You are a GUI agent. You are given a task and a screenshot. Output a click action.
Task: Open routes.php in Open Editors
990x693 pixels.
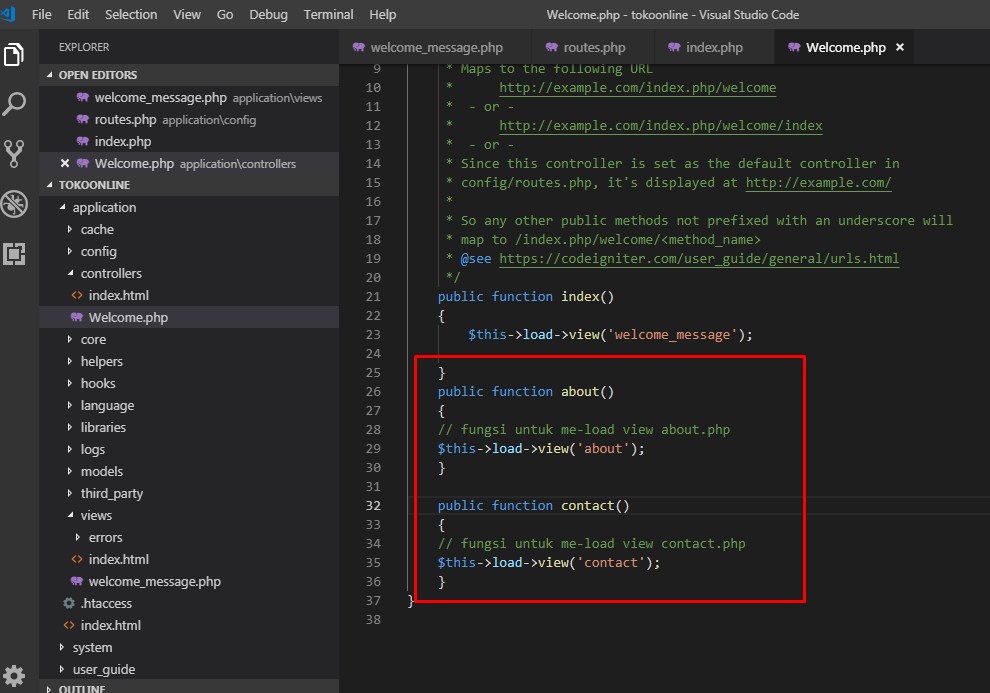[189, 119]
